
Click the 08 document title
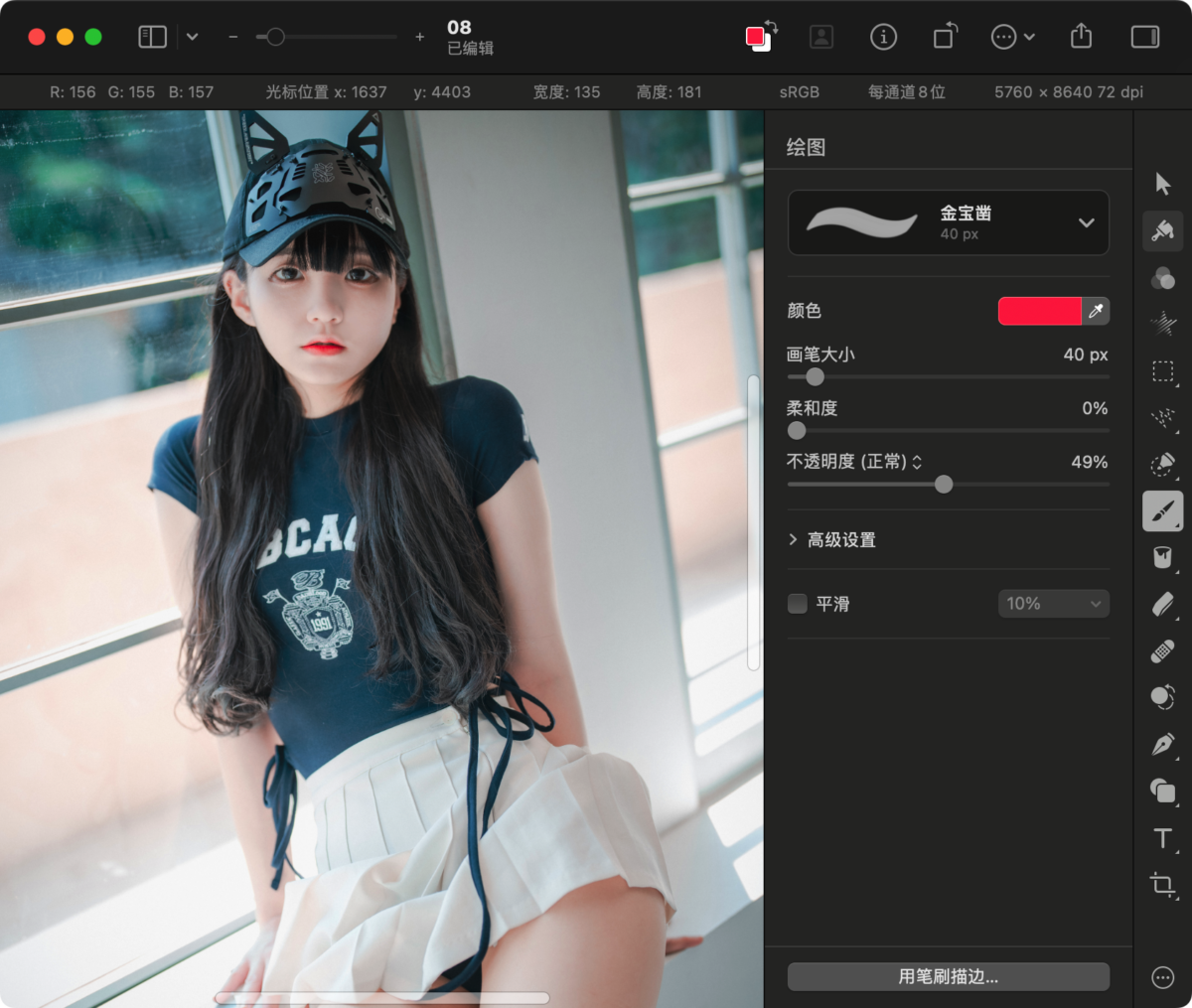coord(459,28)
